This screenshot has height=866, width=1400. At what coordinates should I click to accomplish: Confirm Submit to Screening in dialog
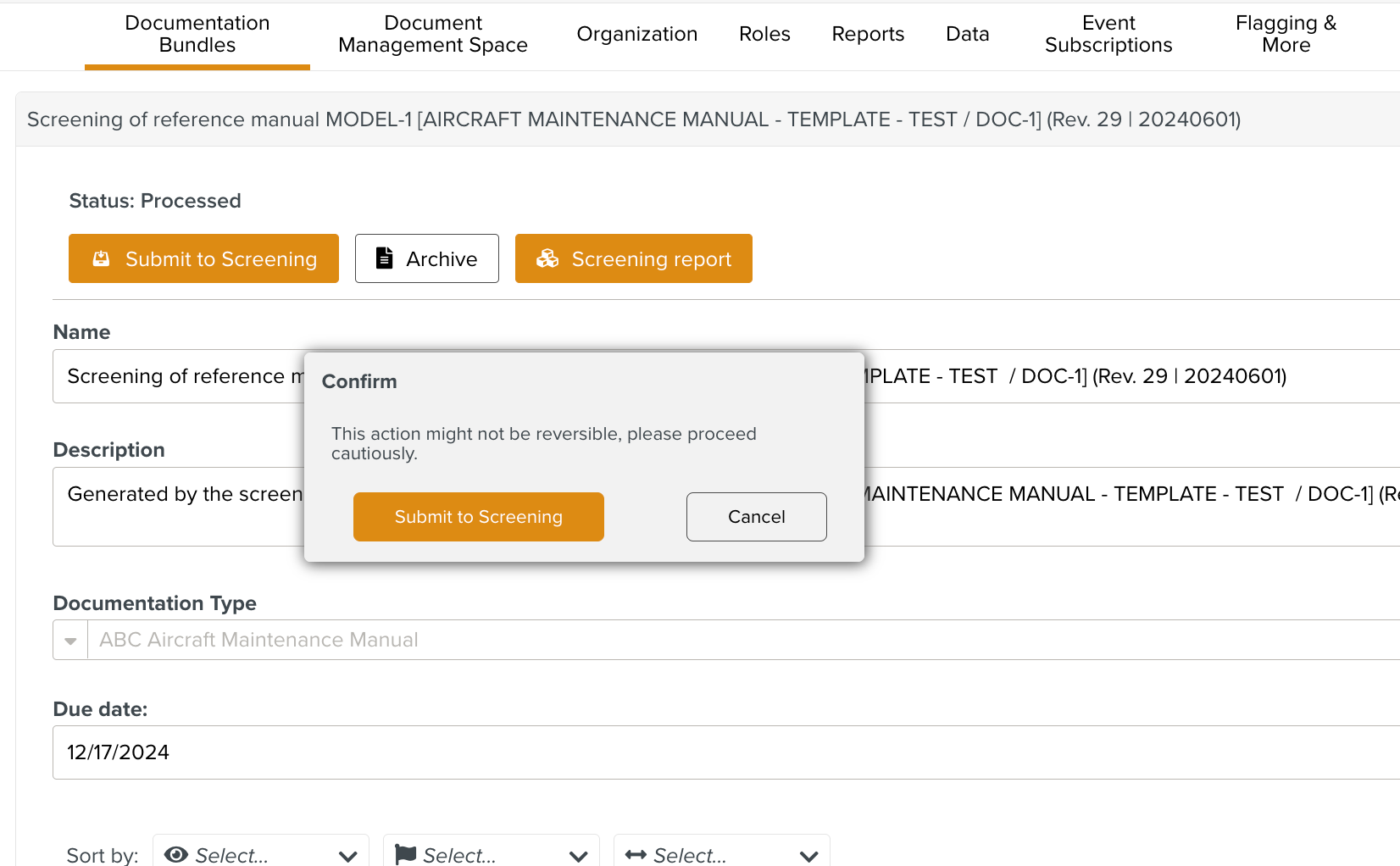[478, 517]
